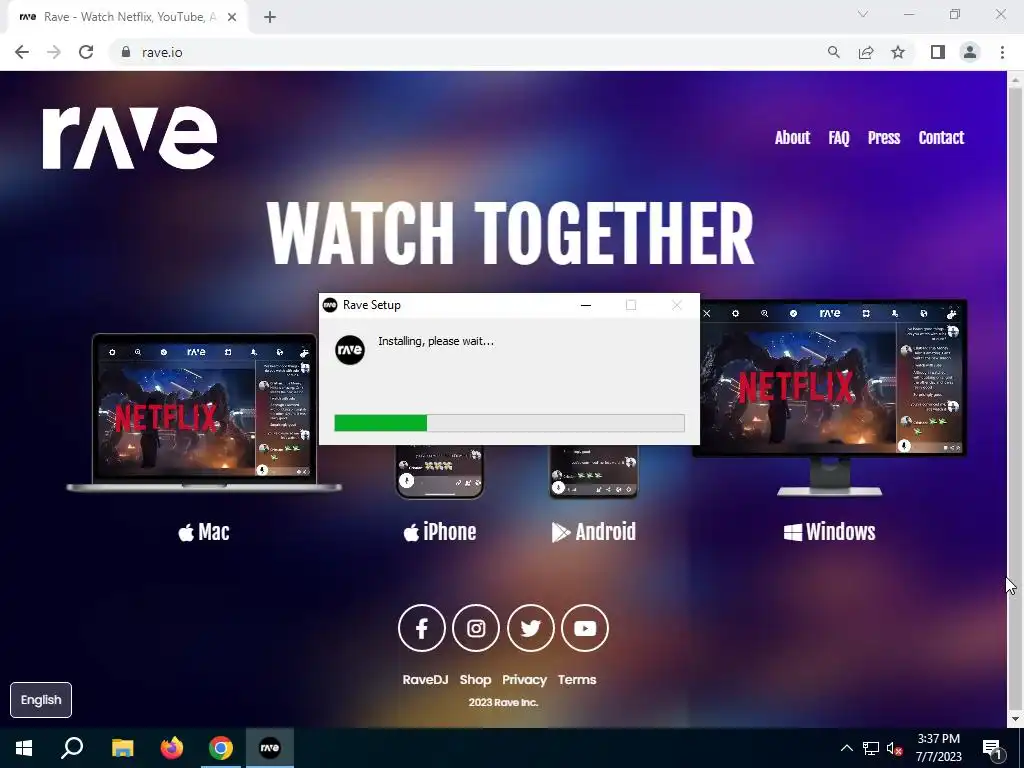This screenshot has height=768, width=1024.
Task: Open Windows taskbar search
Action: 72,748
